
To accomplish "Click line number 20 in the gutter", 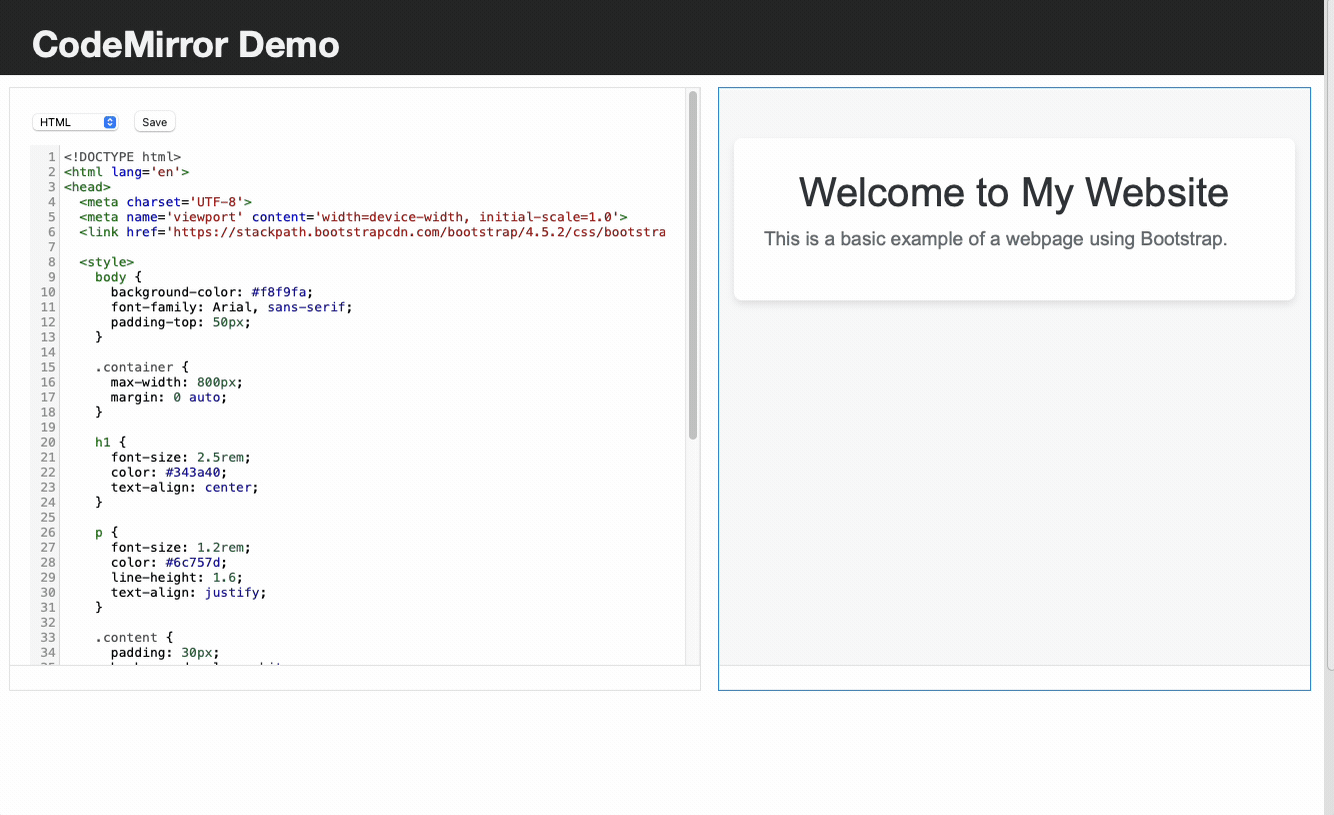I will [48, 442].
